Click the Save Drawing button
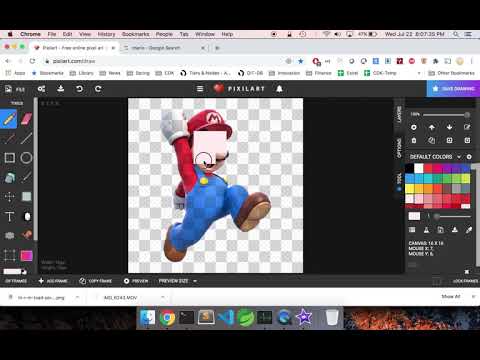Image resolution: width=480 pixels, height=360 pixels. (x=453, y=89)
